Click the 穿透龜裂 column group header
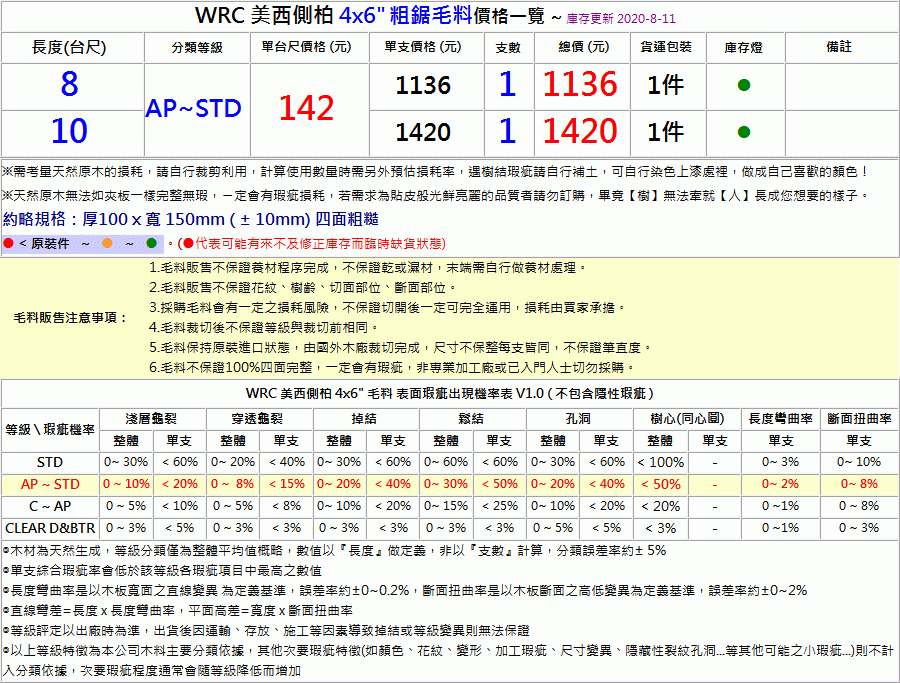 pos(257,419)
